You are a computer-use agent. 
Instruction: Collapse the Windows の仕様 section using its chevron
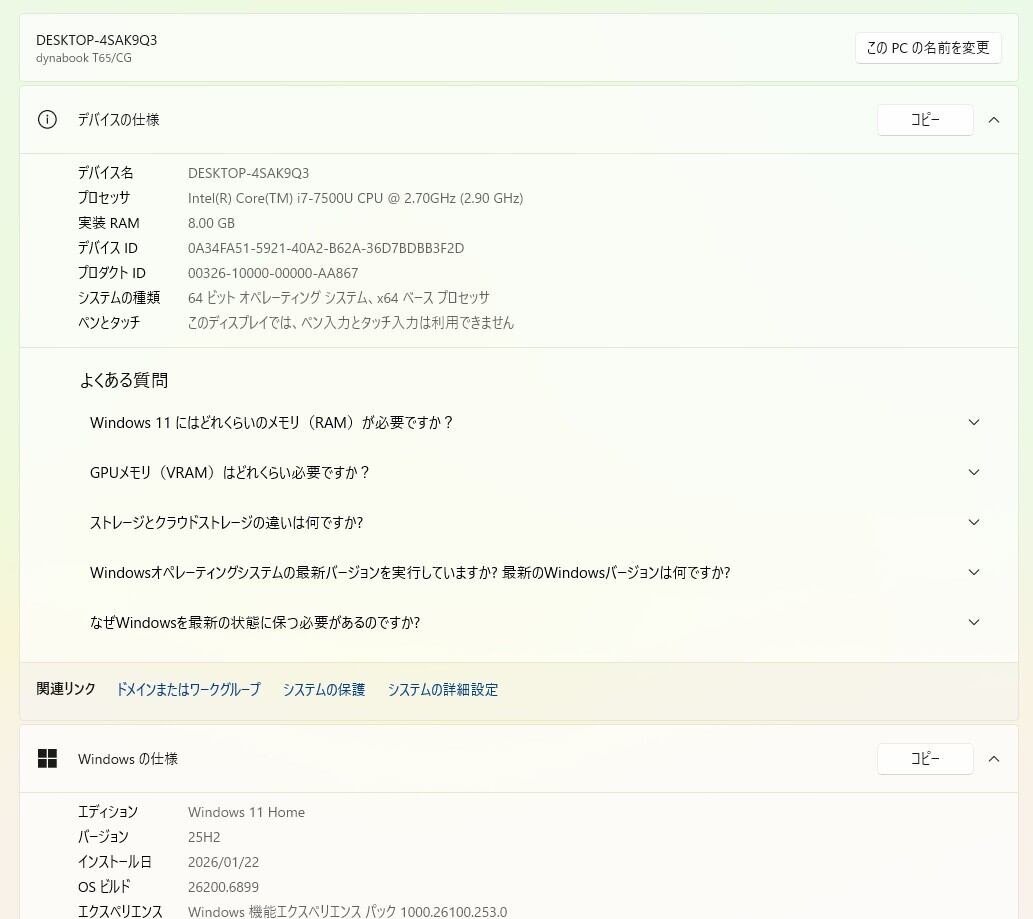[993, 759]
